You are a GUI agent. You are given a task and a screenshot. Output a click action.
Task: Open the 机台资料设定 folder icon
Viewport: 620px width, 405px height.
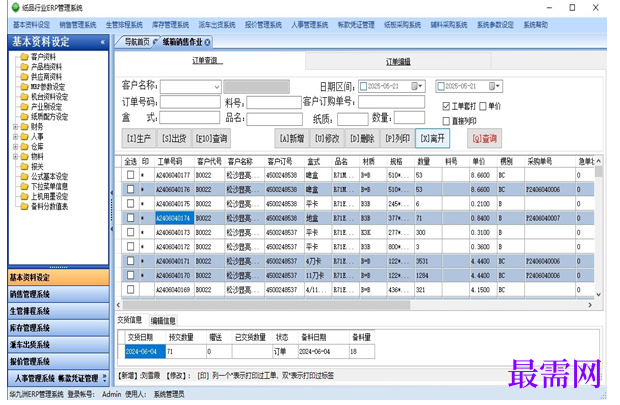click(24, 97)
